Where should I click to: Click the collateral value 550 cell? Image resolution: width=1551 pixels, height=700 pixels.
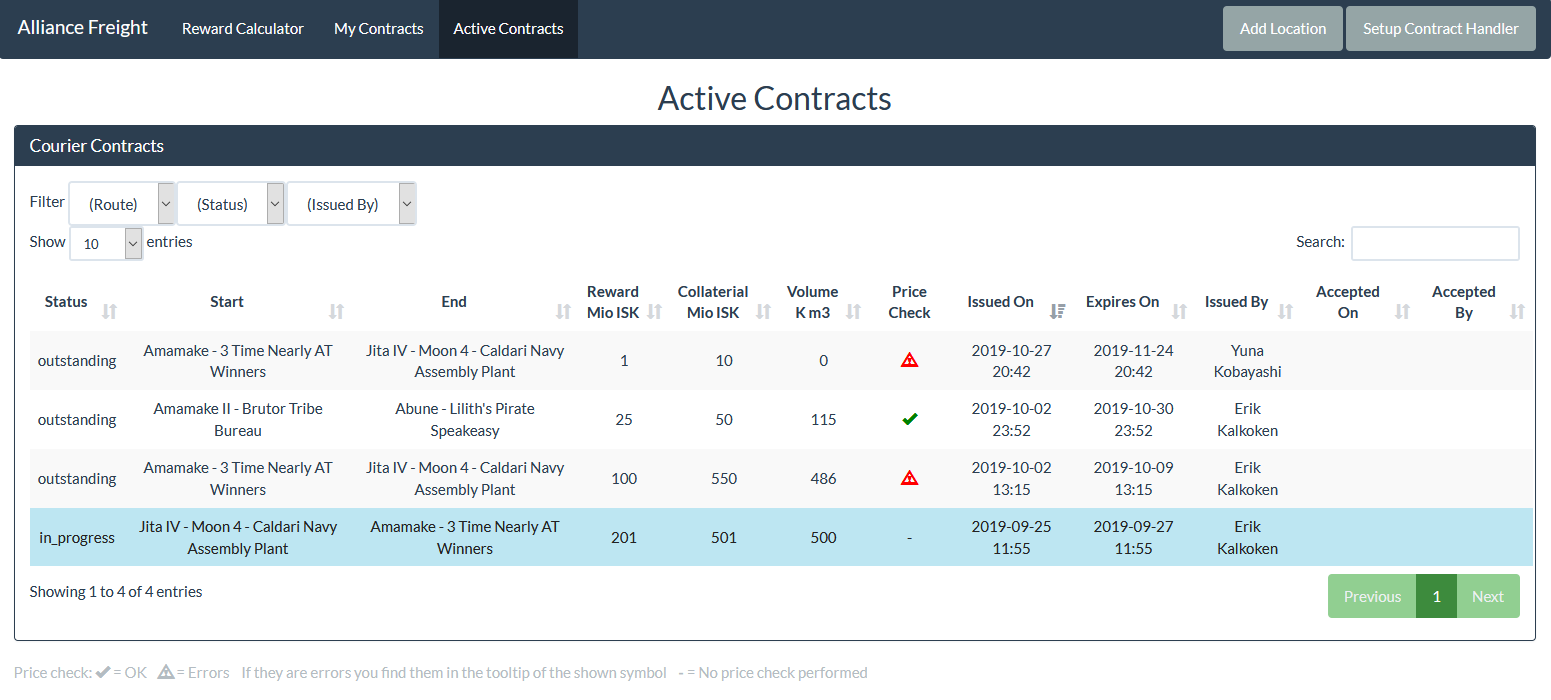tap(724, 479)
